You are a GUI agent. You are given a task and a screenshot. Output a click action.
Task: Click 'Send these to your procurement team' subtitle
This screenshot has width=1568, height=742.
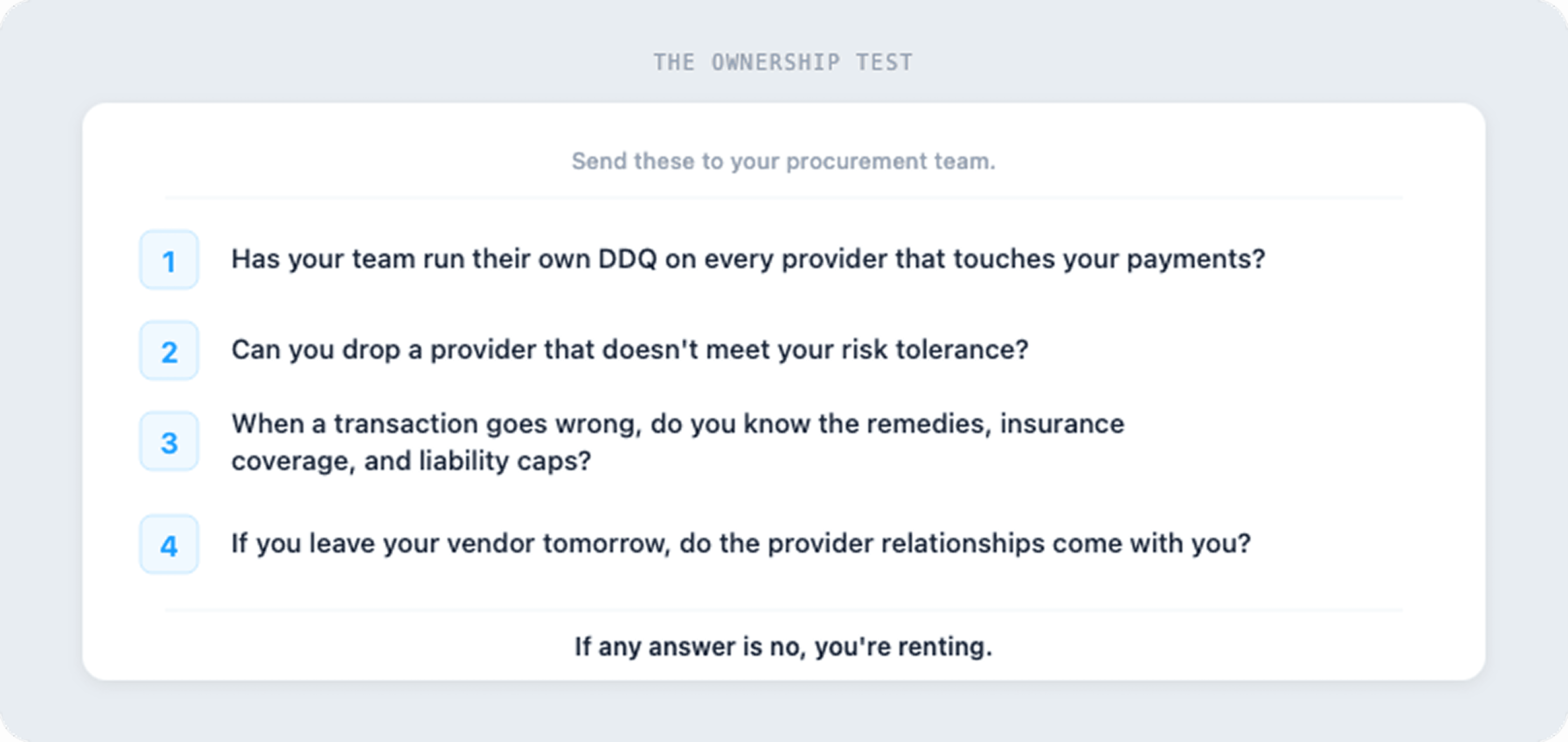point(783,161)
